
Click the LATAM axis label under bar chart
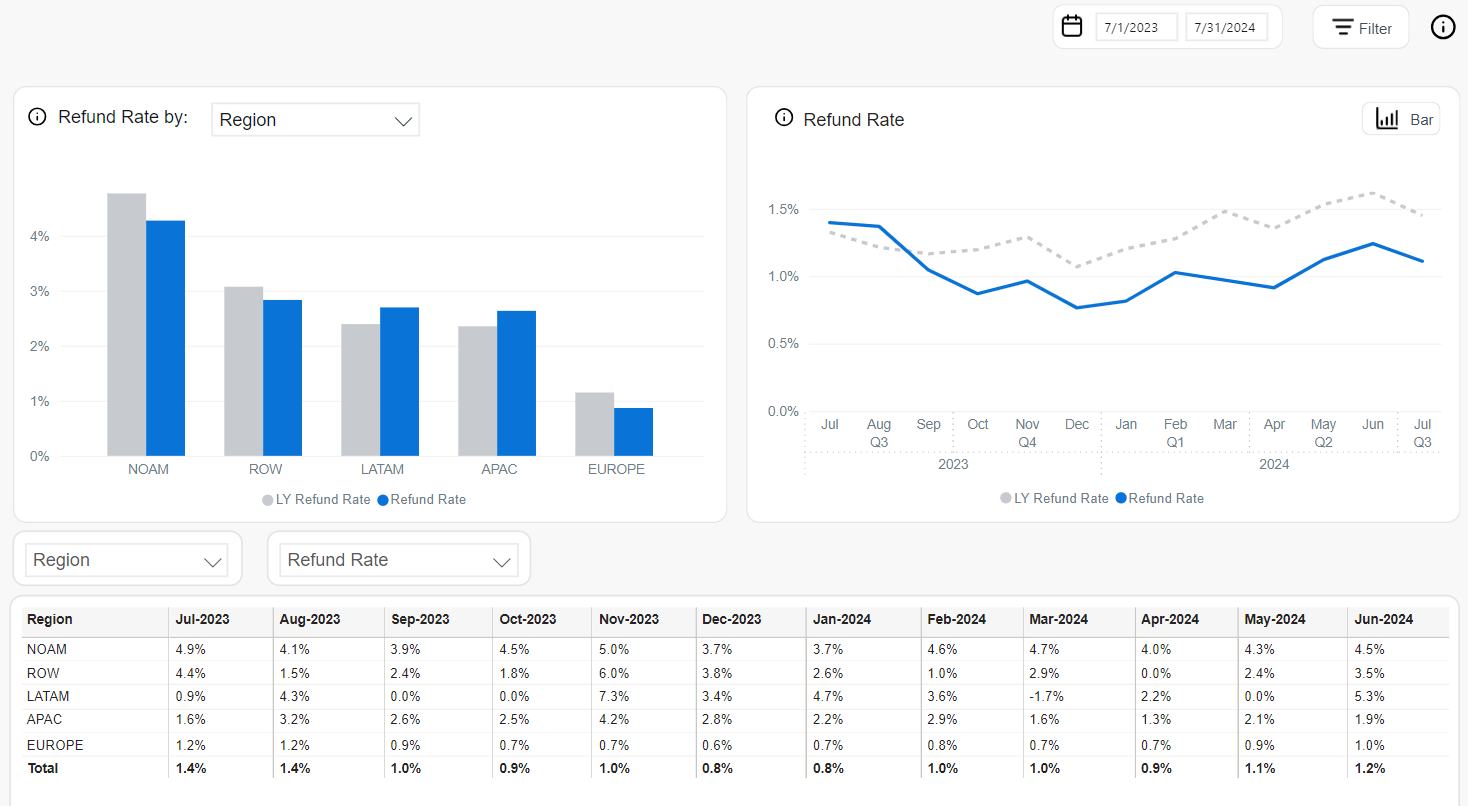(x=382, y=469)
